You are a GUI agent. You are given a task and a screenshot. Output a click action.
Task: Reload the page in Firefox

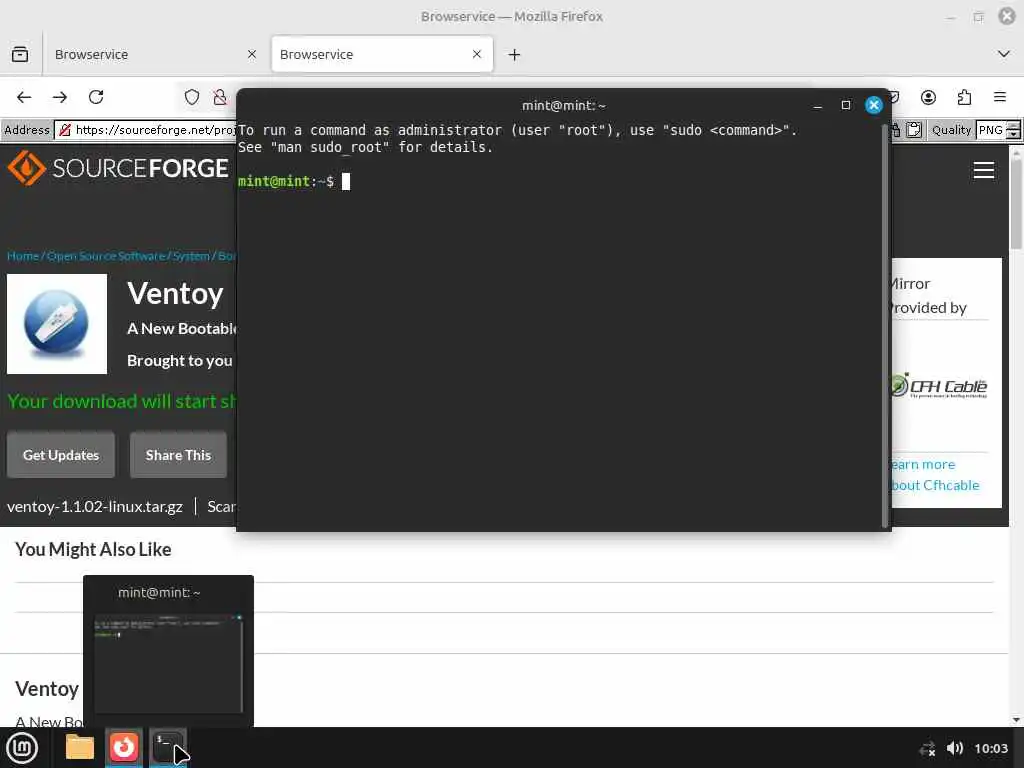(96, 97)
